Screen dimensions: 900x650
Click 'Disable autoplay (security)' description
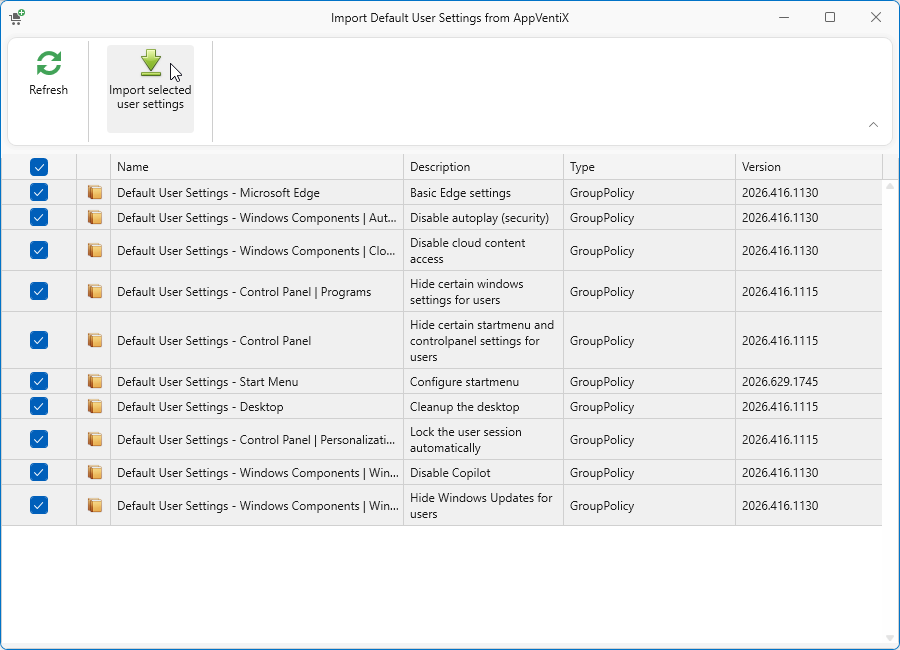point(479,218)
